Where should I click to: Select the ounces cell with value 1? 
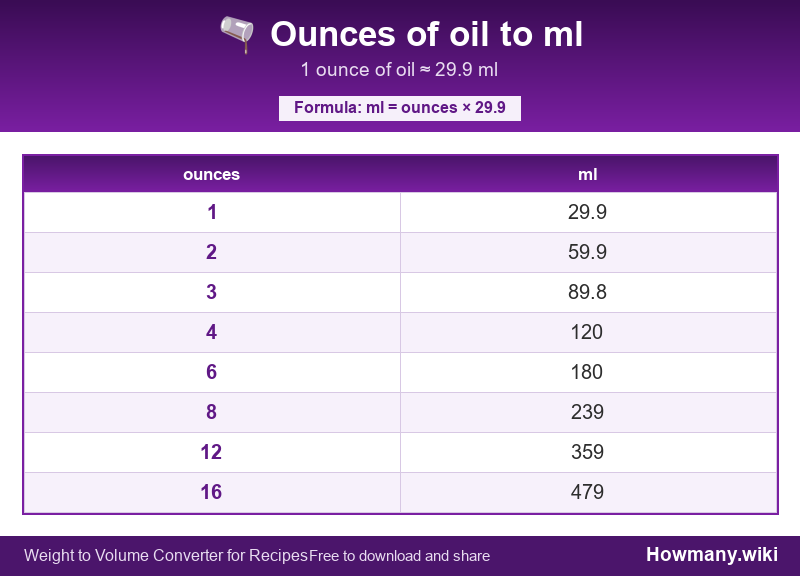point(212,212)
